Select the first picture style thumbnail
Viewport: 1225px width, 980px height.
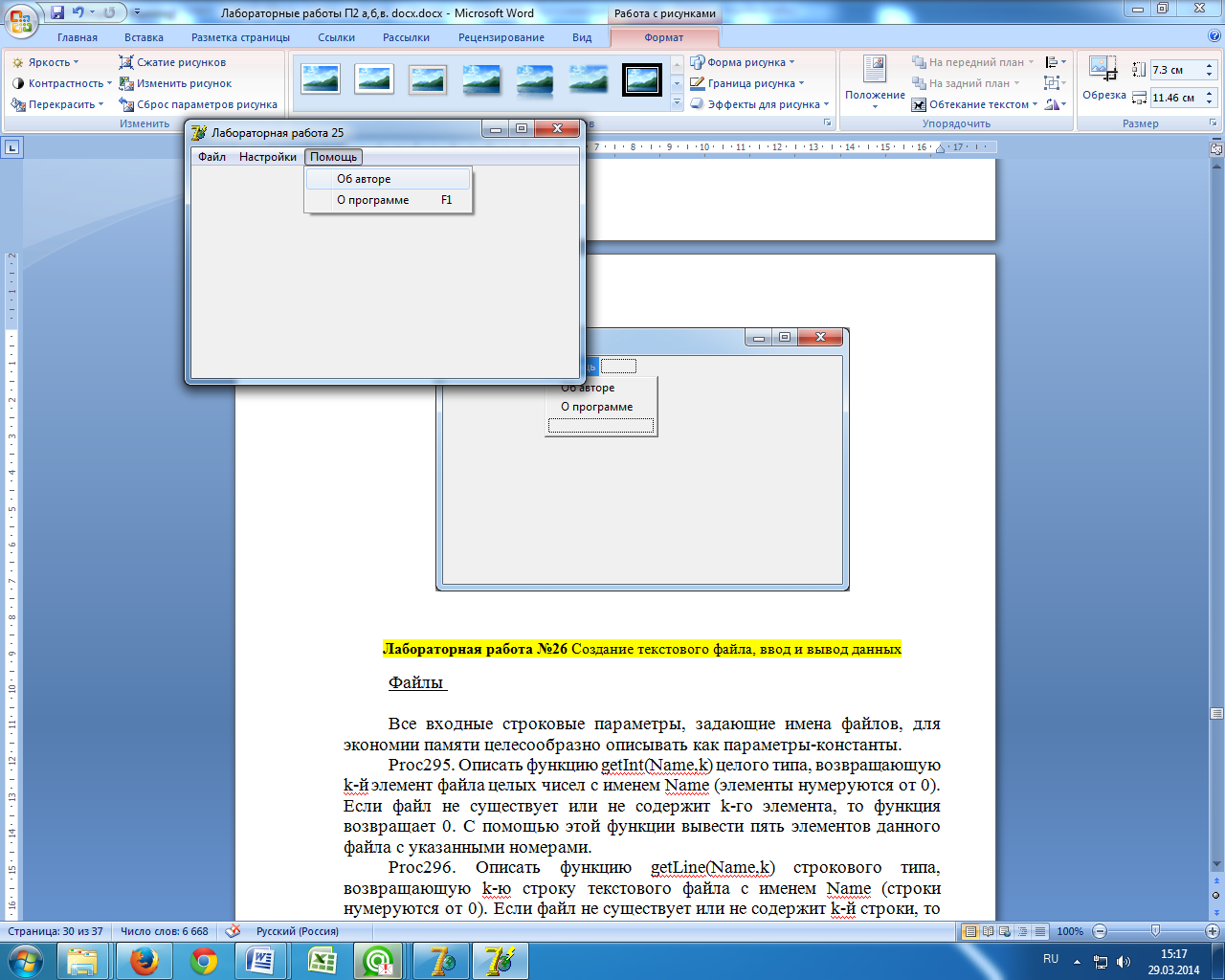click(321, 79)
